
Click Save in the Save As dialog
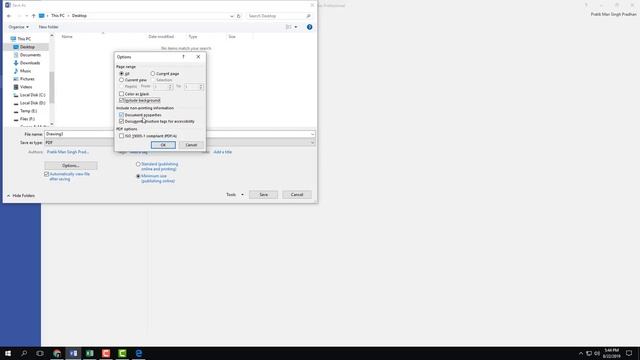click(x=264, y=195)
